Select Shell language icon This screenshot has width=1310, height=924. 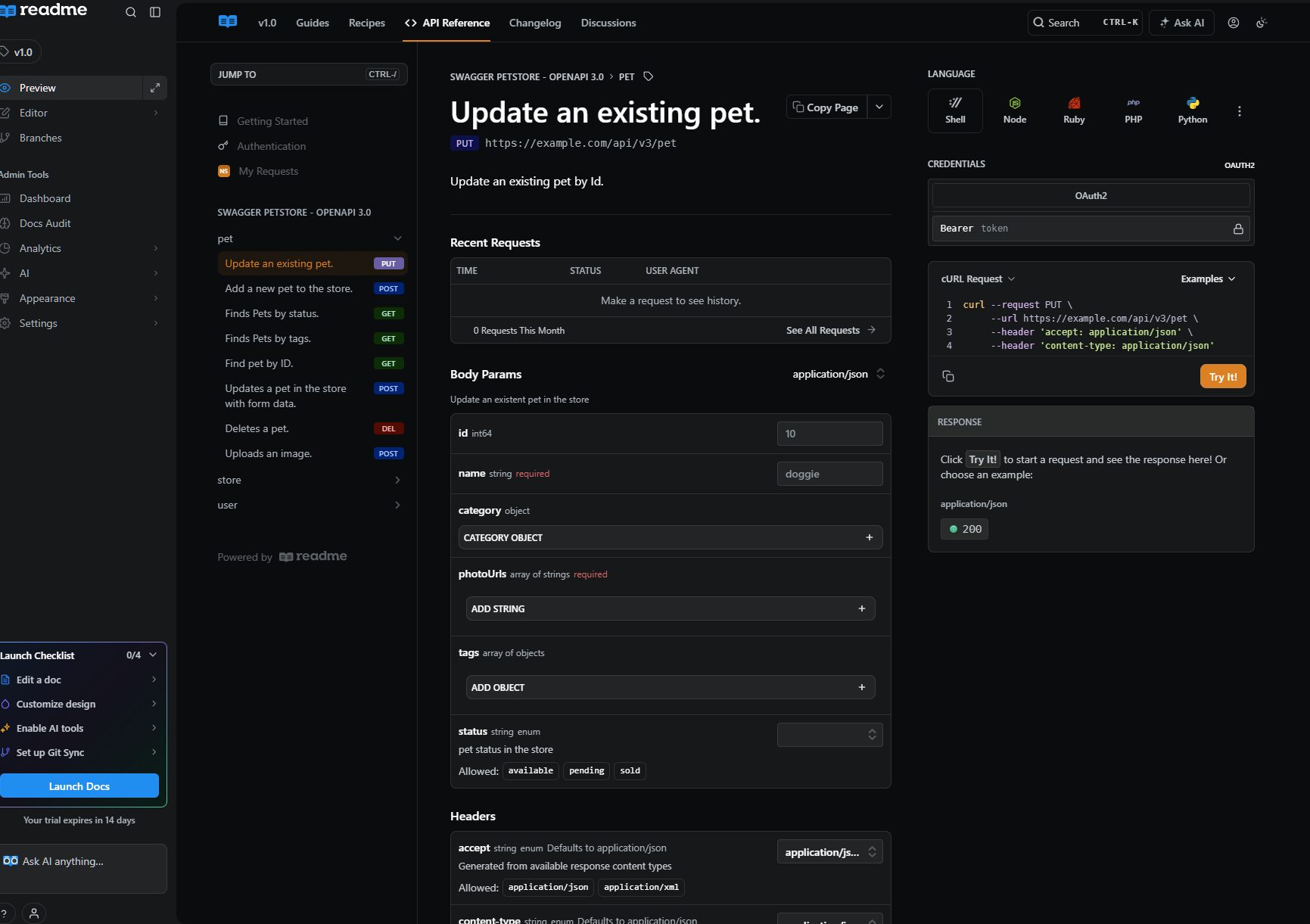click(x=955, y=110)
